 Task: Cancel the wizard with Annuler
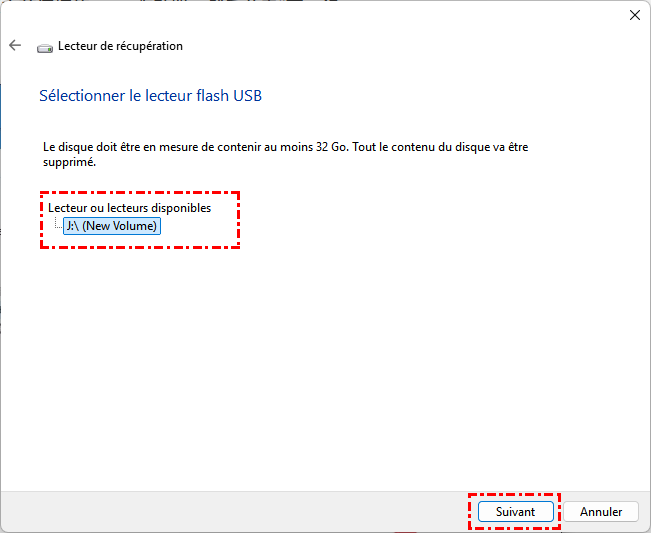pos(601,511)
